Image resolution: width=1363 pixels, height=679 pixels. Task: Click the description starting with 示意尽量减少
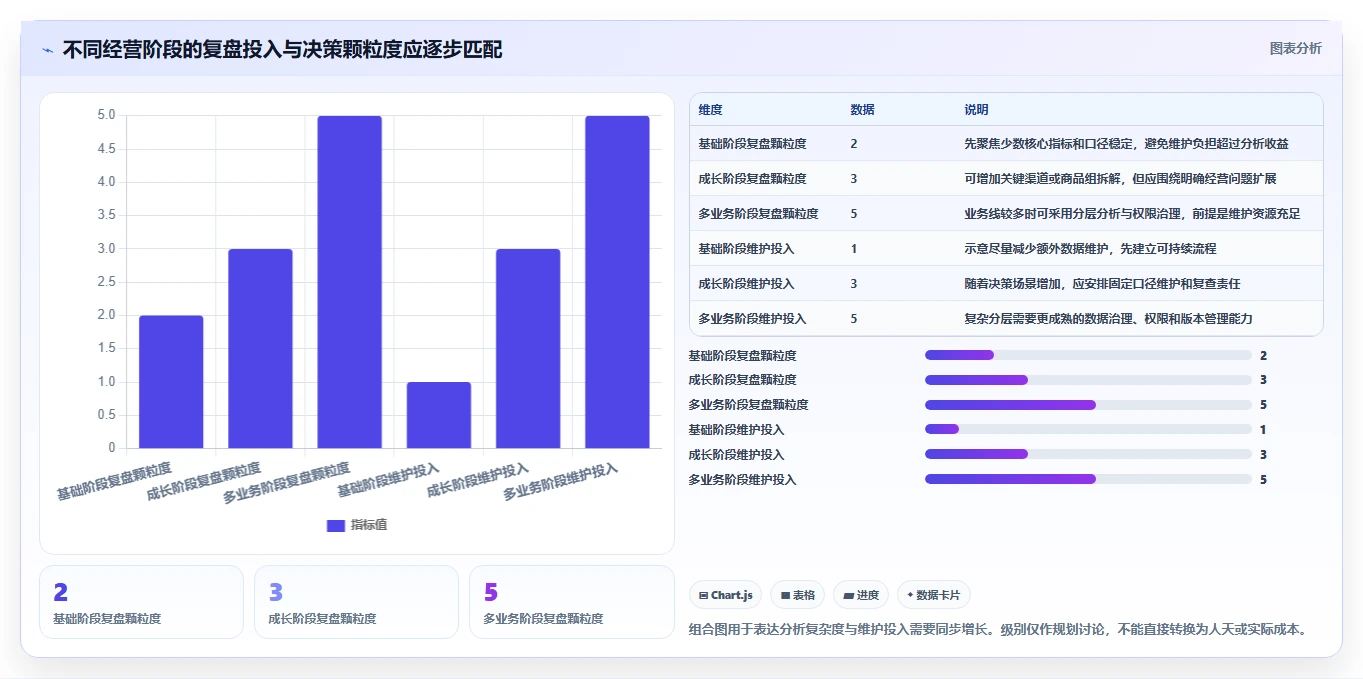point(1090,249)
